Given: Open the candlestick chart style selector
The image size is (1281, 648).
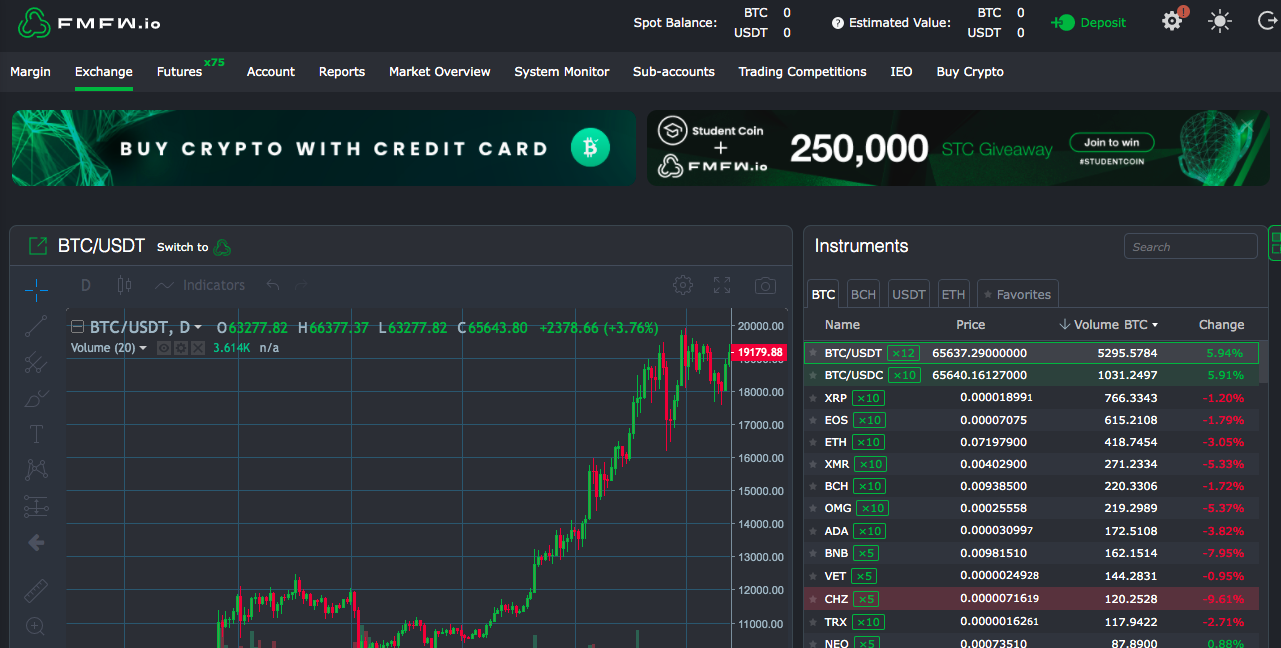Looking at the screenshot, I should [124, 285].
